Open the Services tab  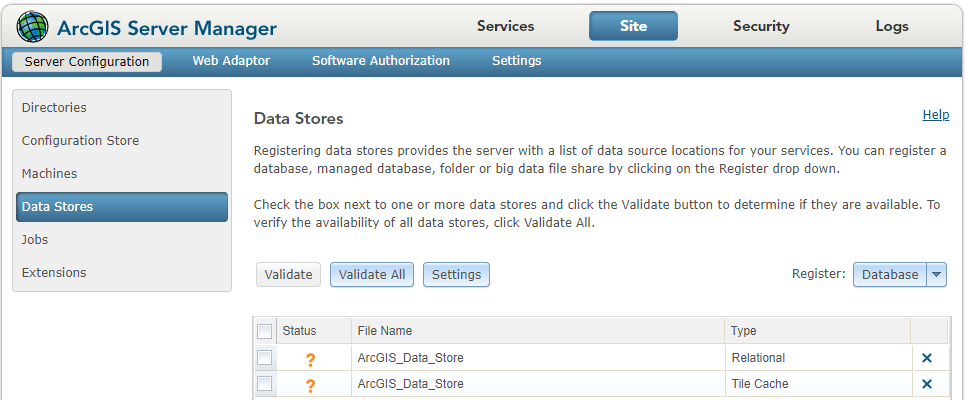click(x=505, y=26)
